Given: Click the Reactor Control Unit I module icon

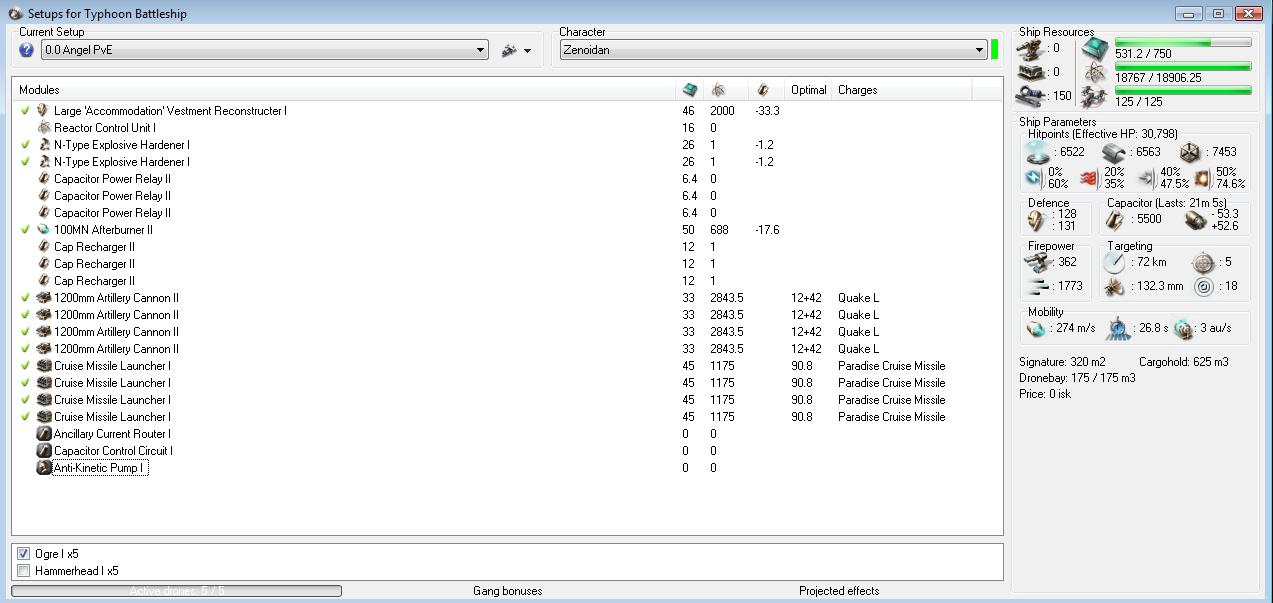Looking at the screenshot, I should click(x=43, y=128).
